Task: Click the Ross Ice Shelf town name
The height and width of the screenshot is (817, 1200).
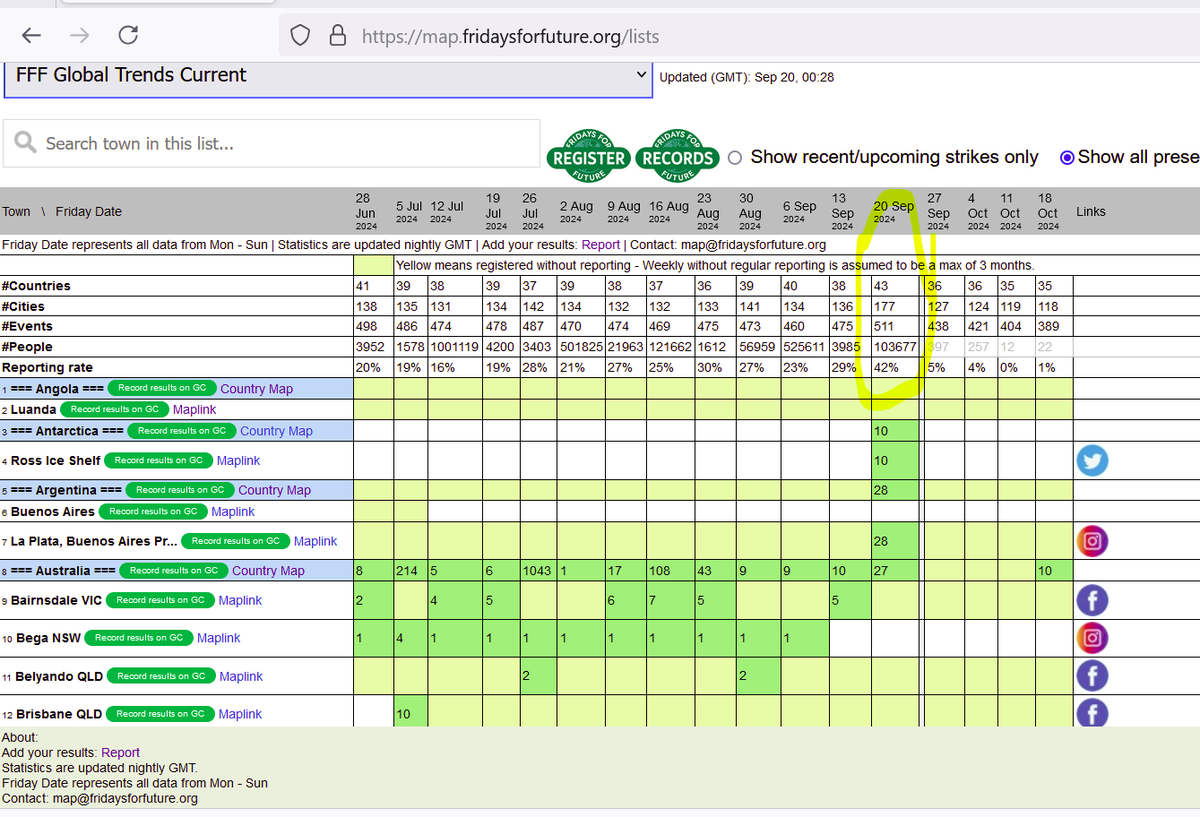Action: point(56,461)
